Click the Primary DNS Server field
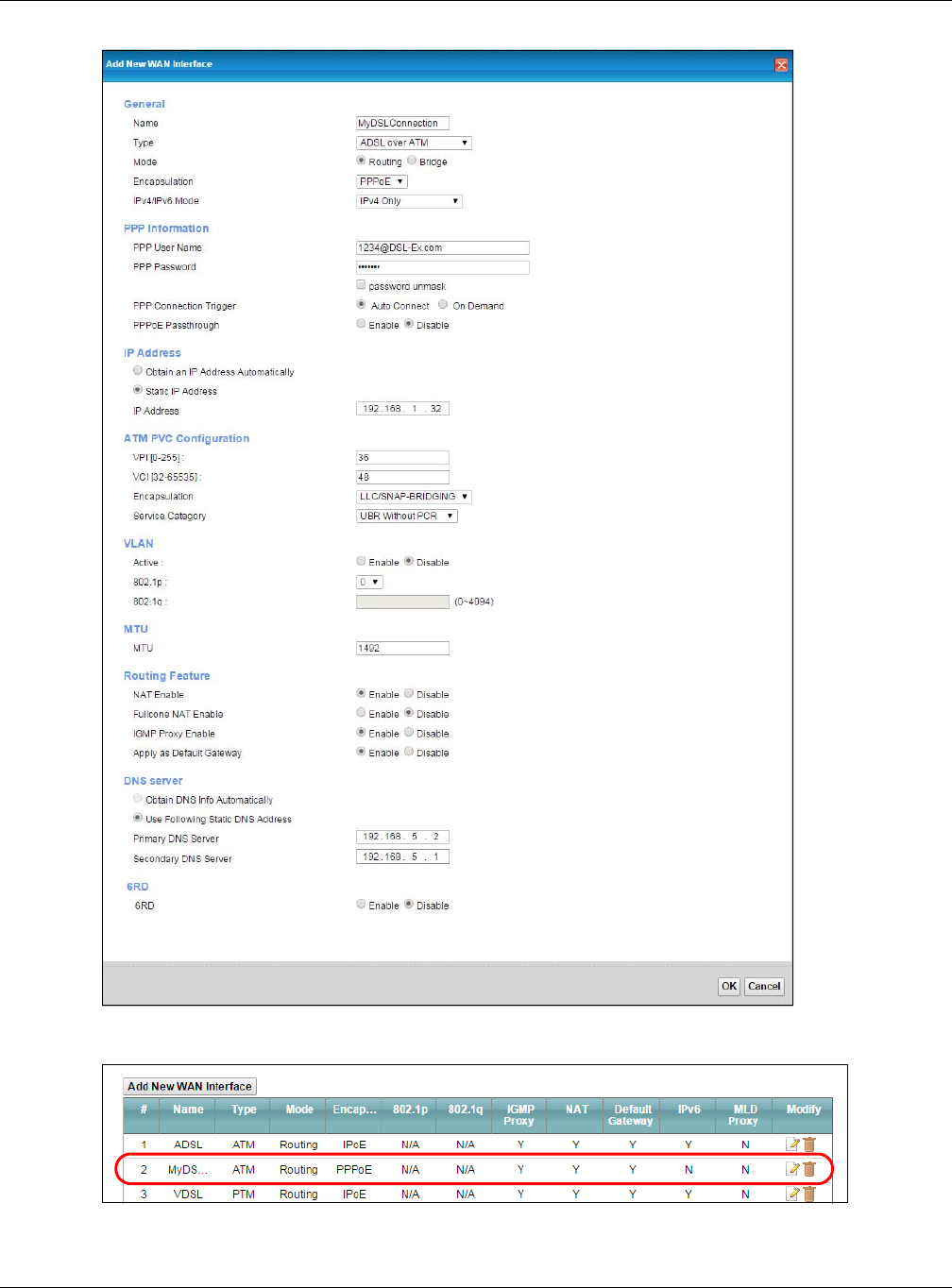Screen dimensions: 952x1288 [402, 837]
